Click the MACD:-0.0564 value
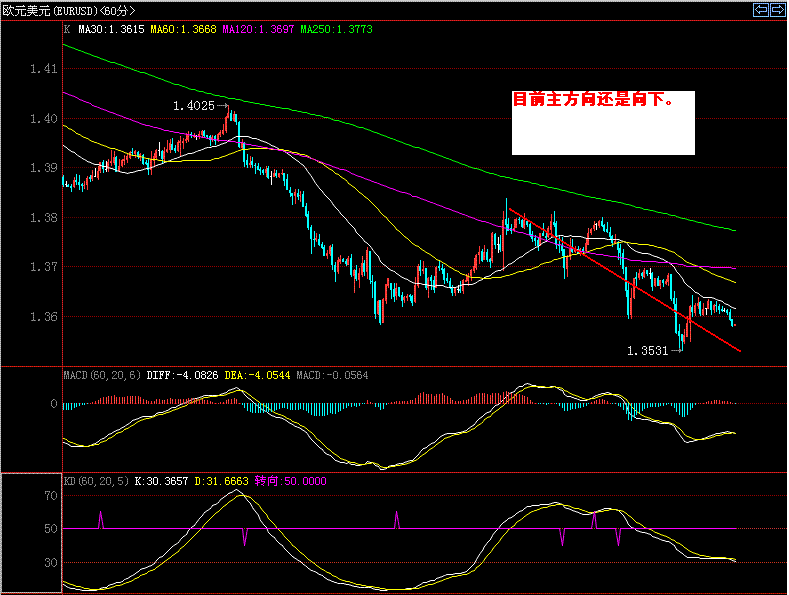The height and width of the screenshot is (595, 789). (x=332, y=375)
